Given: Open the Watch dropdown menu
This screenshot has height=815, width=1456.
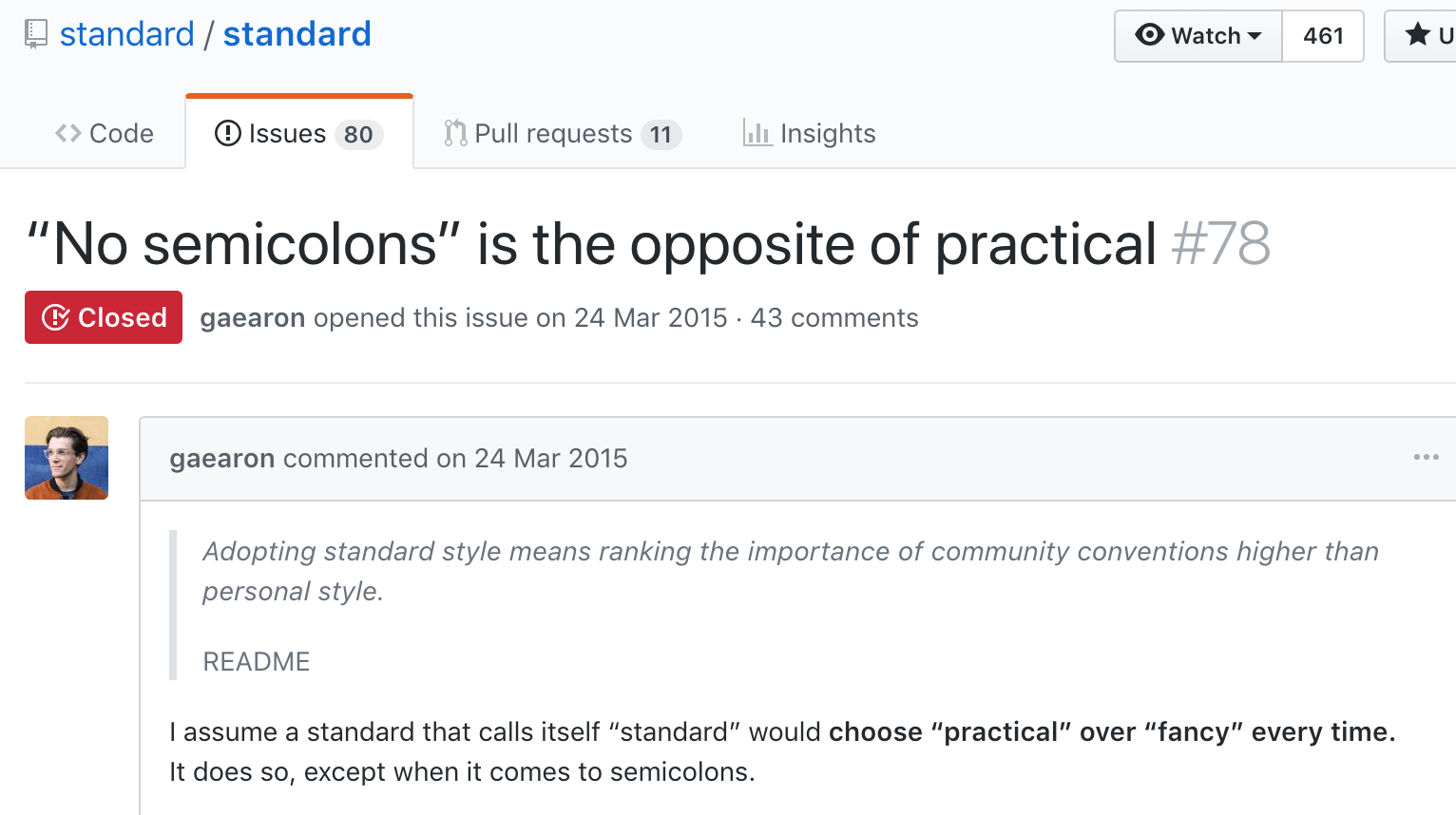Looking at the screenshot, I should (1198, 36).
